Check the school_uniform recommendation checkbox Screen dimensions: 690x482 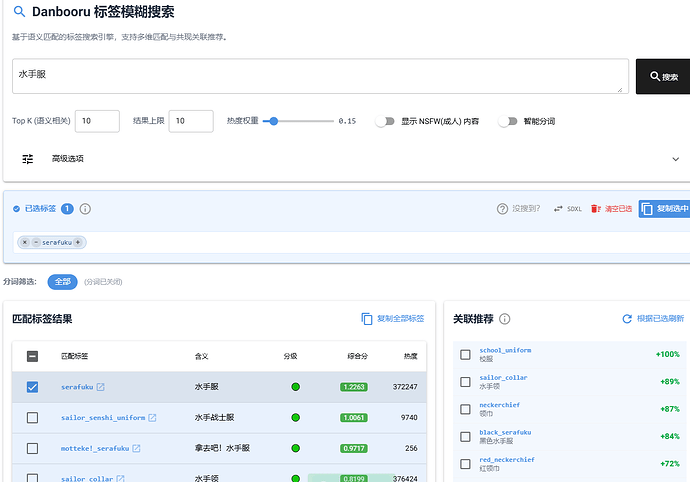[x=465, y=354]
